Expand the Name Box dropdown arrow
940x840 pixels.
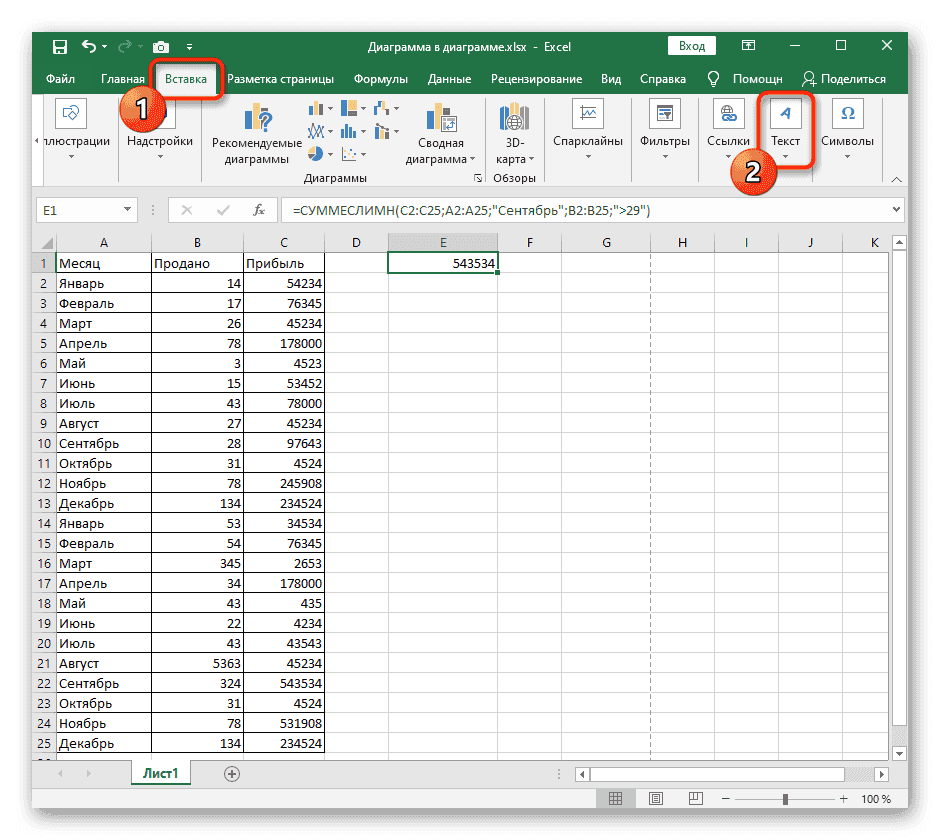(127, 210)
